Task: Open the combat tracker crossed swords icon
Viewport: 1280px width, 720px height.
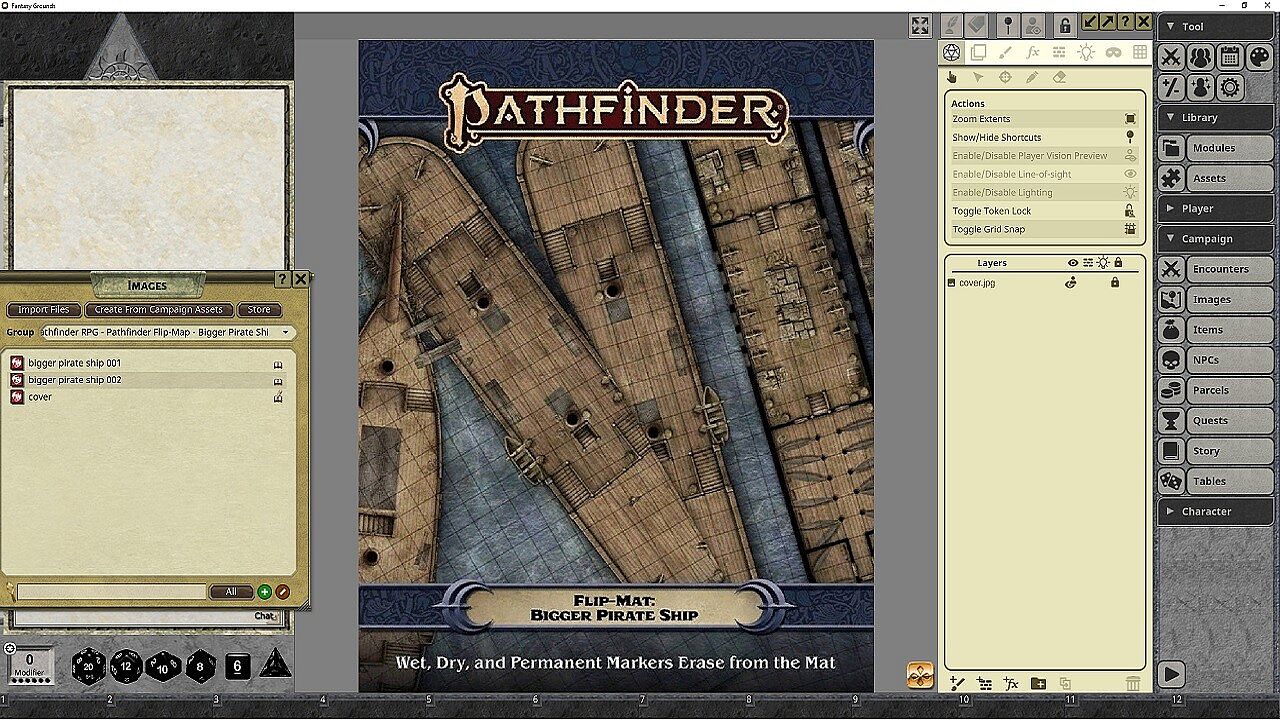Action: [1171, 58]
